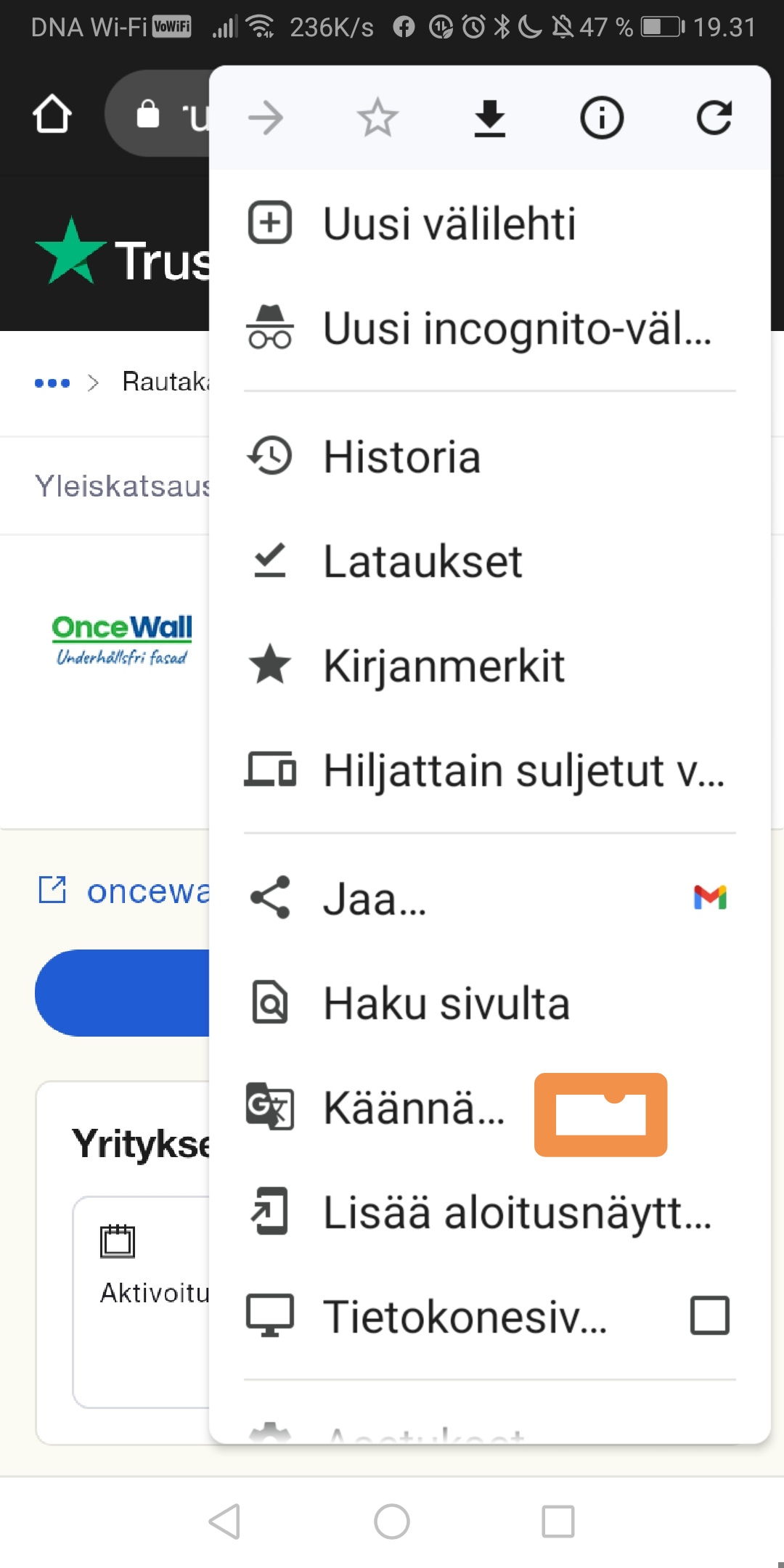Open the Yleiskatsaus tab

click(x=122, y=486)
